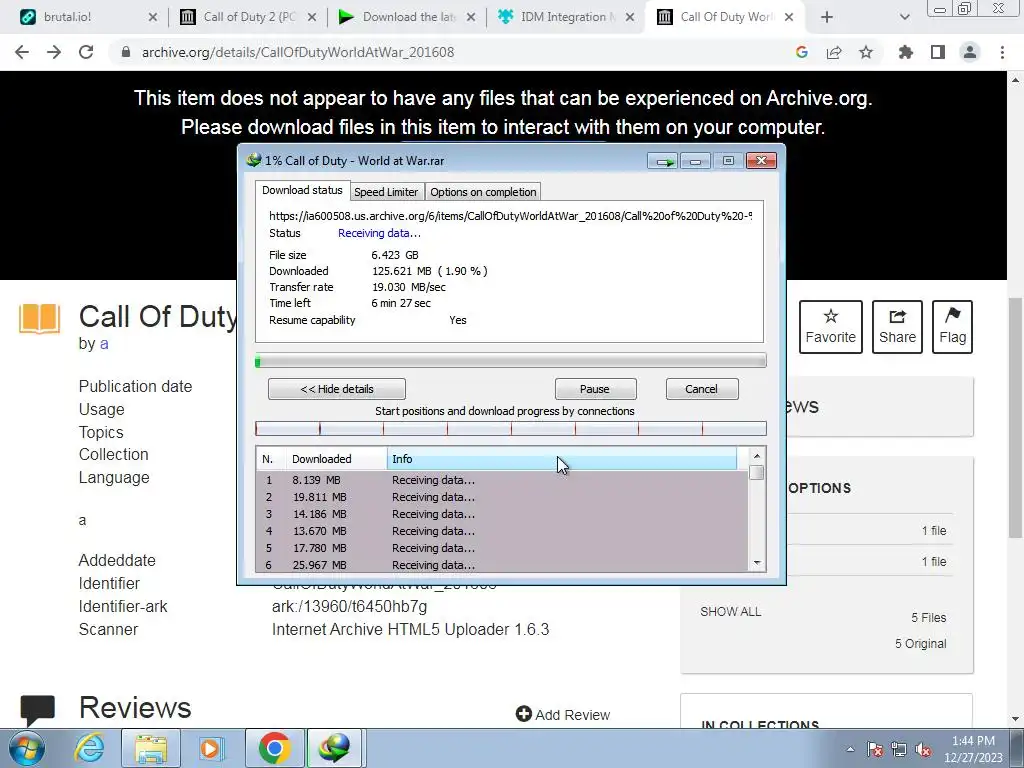Click the connections progress strip
This screenshot has height=768, width=1024.
click(x=511, y=428)
